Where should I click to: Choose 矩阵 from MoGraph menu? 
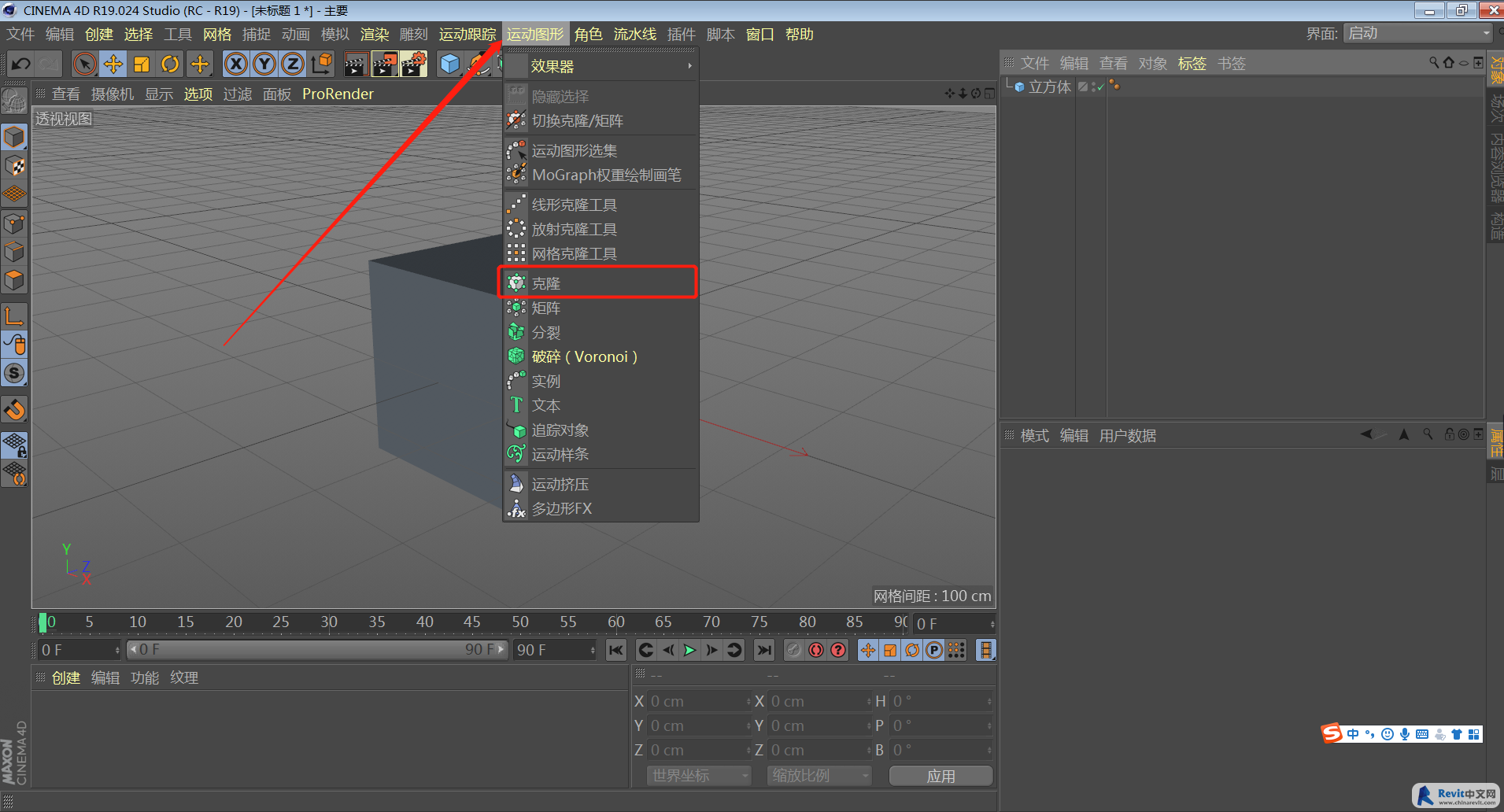tap(599, 308)
